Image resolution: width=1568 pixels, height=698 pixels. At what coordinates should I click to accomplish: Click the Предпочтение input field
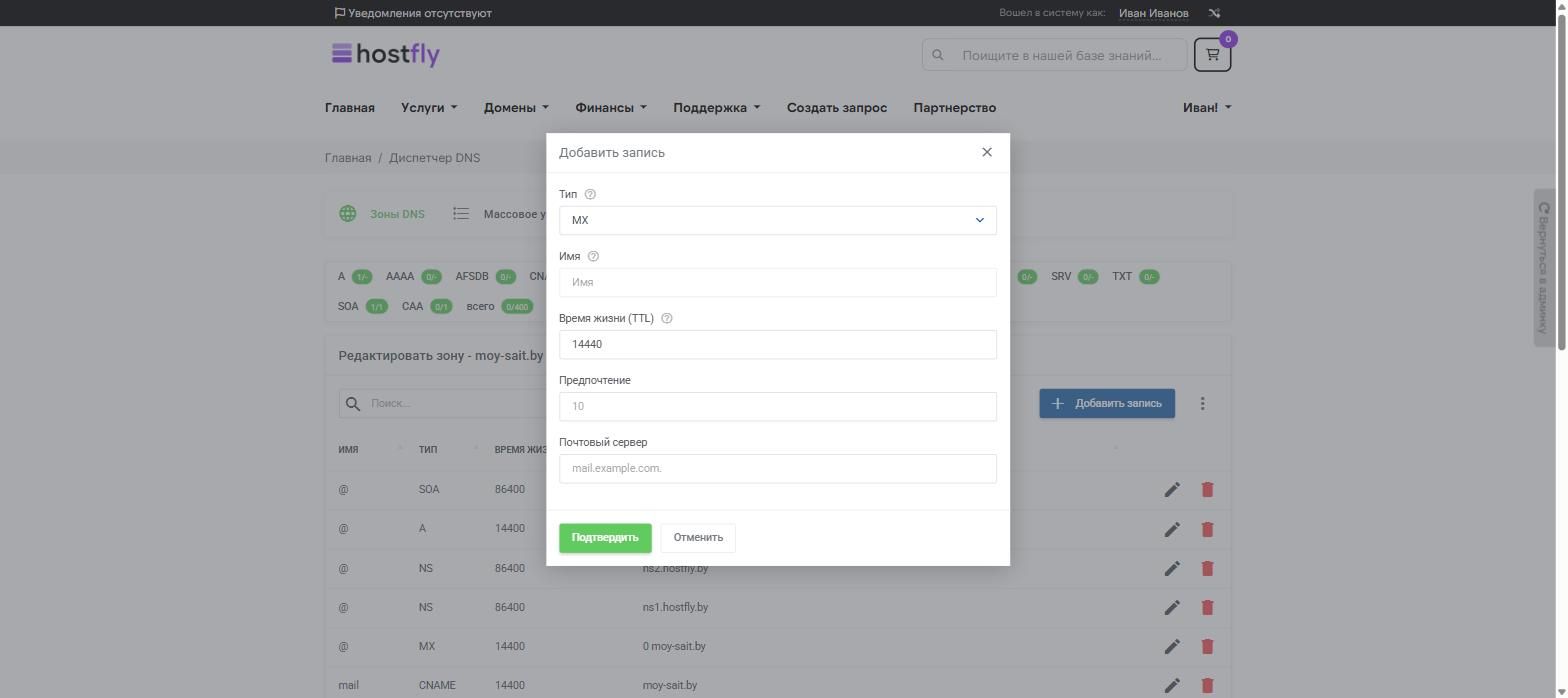pyautogui.click(x=778, y=406)
